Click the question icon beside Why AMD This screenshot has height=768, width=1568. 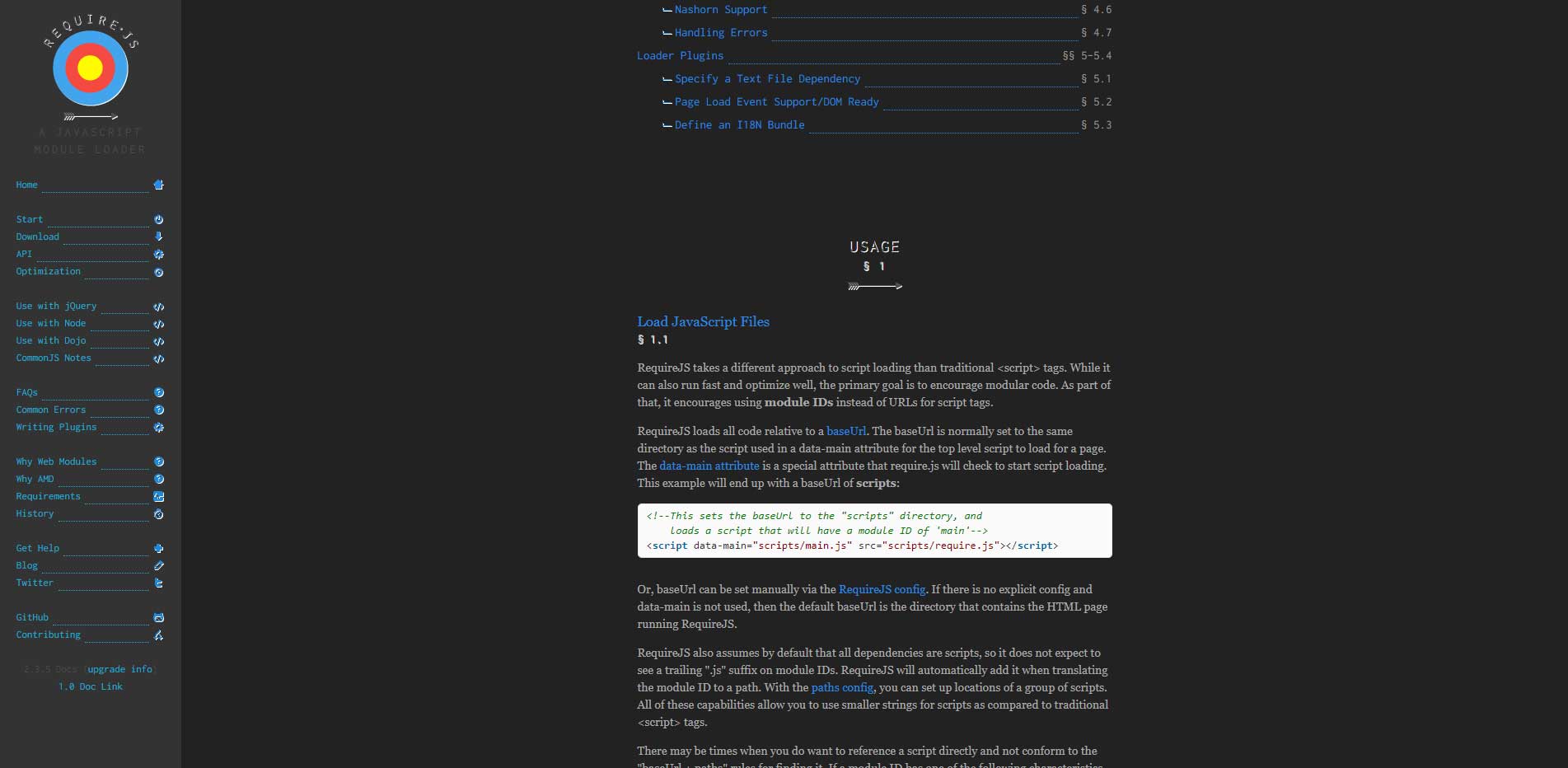click(x=159, y=479)
